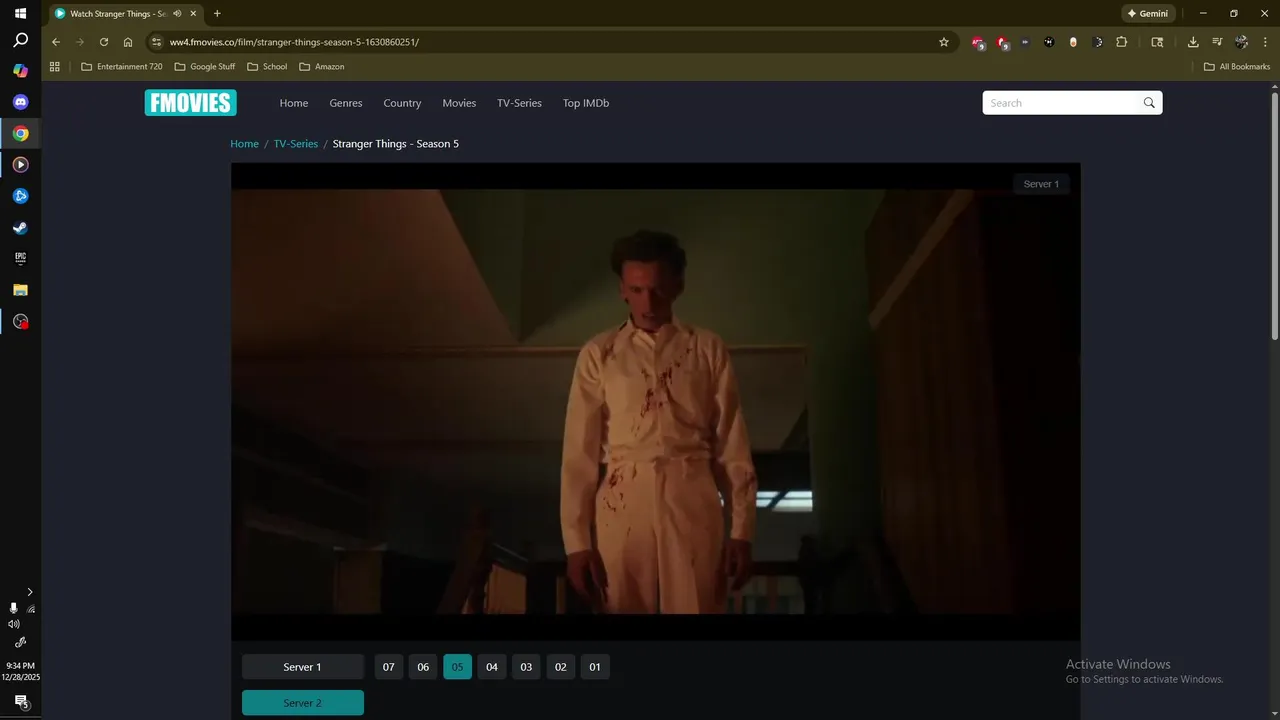Open Windows search in taskbar

(20, 41)
